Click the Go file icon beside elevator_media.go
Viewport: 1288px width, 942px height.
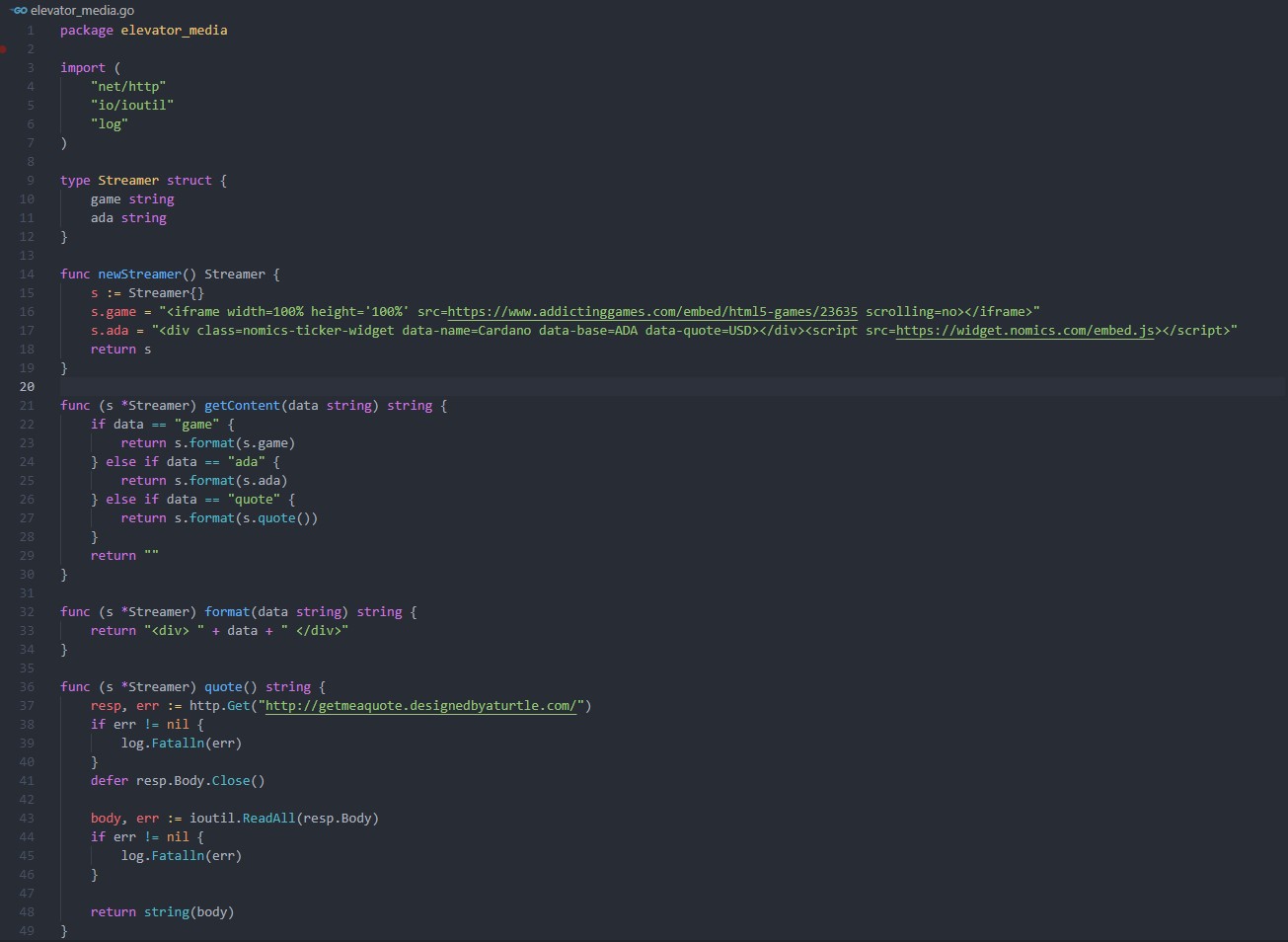[x=19, y=10]
